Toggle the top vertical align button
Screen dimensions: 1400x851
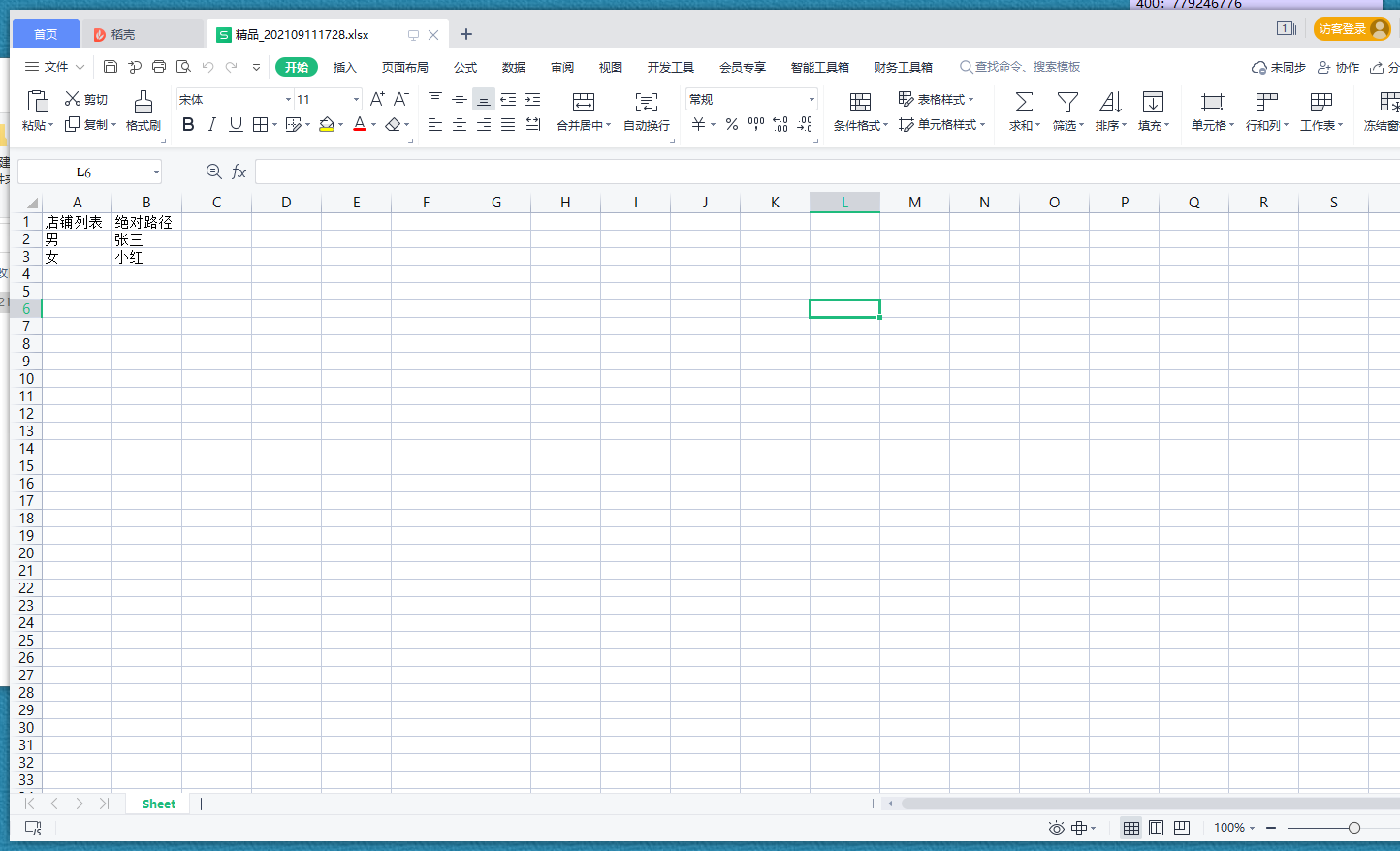(x=435, y=99)
